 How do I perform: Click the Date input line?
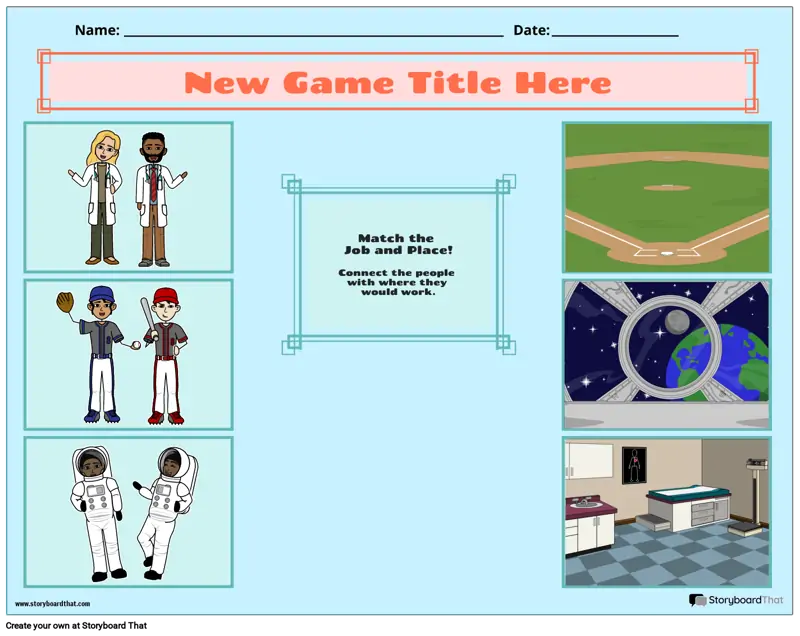point(614,31)
